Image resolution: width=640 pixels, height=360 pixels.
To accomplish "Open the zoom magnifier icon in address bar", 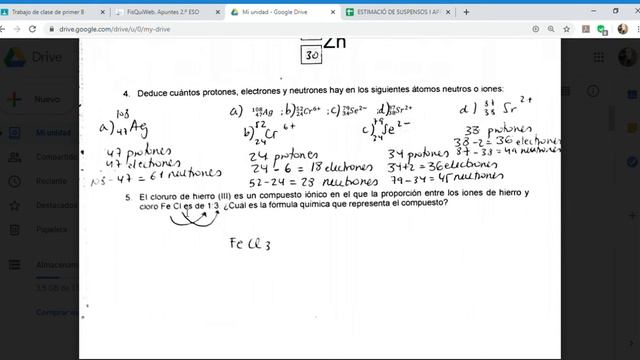I will (x=551, y=29).
